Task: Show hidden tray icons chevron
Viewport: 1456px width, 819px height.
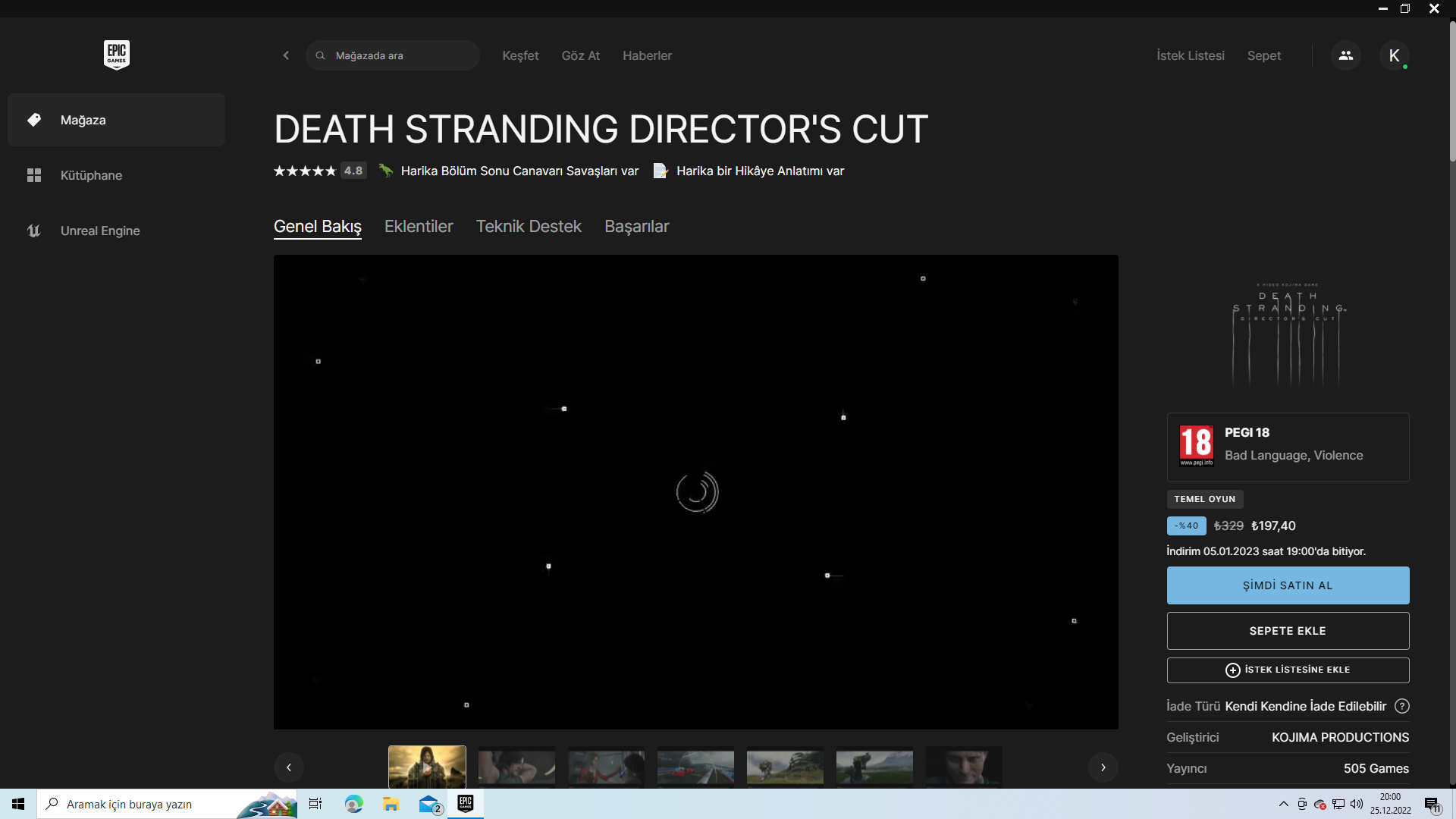Action: coord(1283,804)
